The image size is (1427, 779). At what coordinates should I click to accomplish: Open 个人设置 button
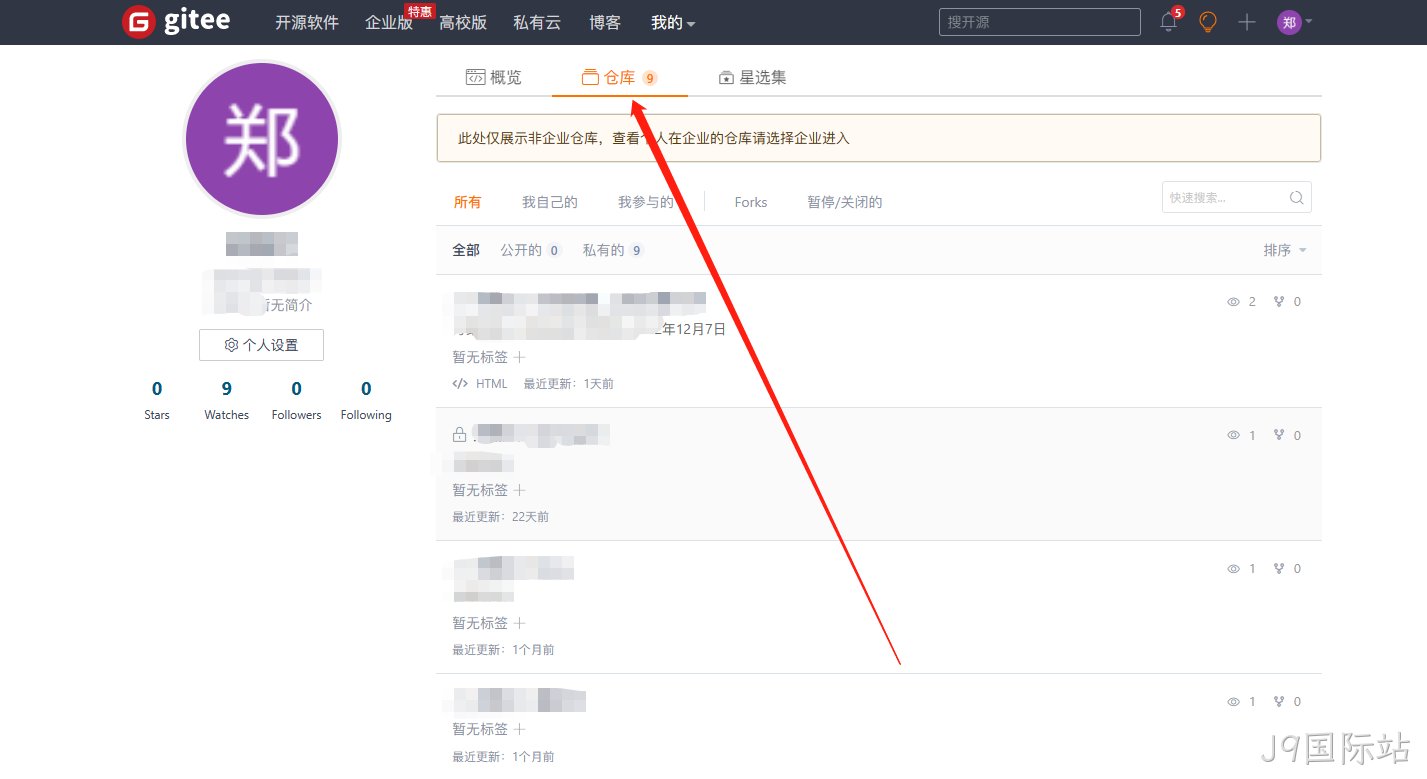pos(261,345)
